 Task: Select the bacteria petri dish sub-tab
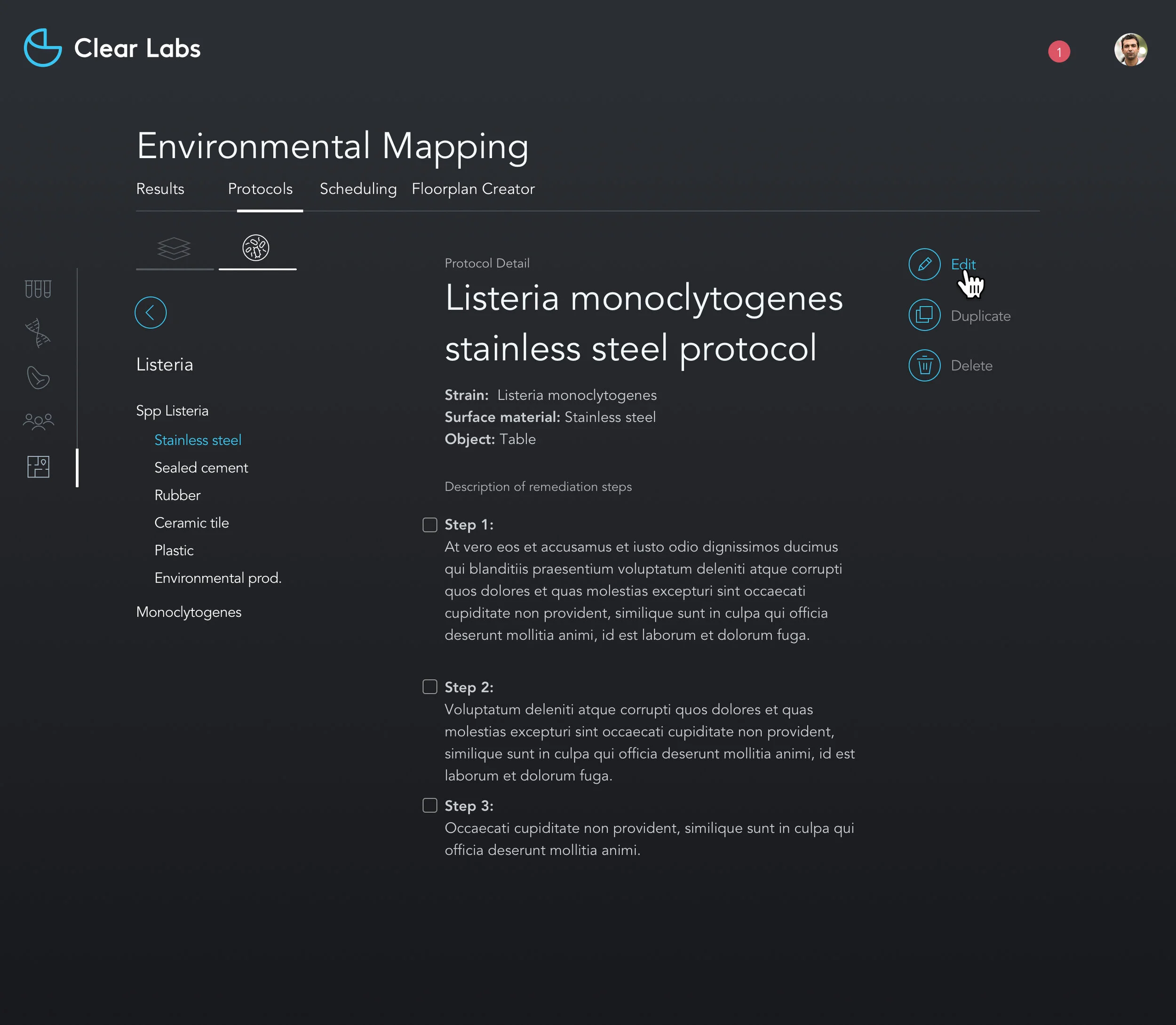point(255,248)
